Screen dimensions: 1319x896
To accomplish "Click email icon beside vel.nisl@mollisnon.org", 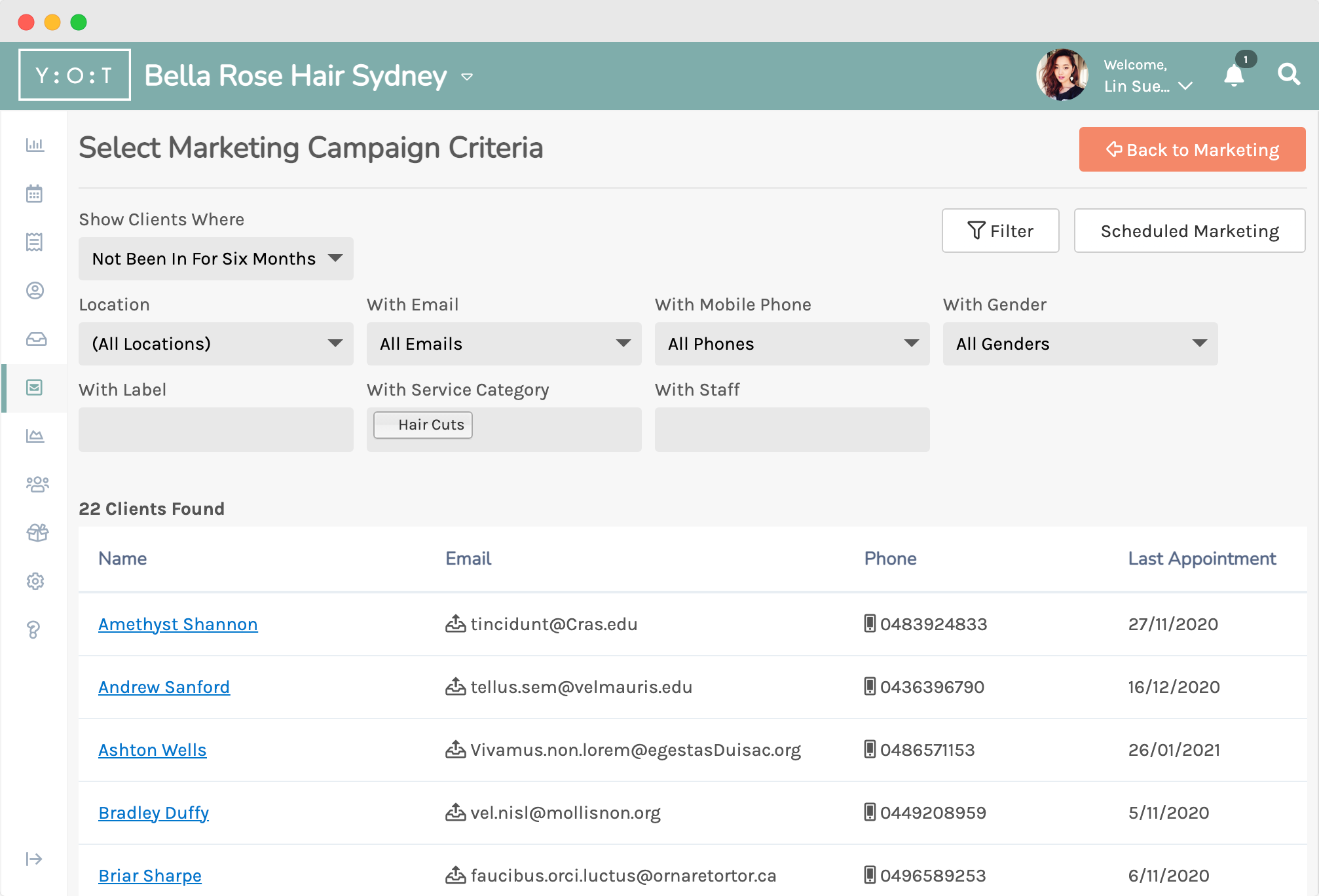I will coord(455,812).
